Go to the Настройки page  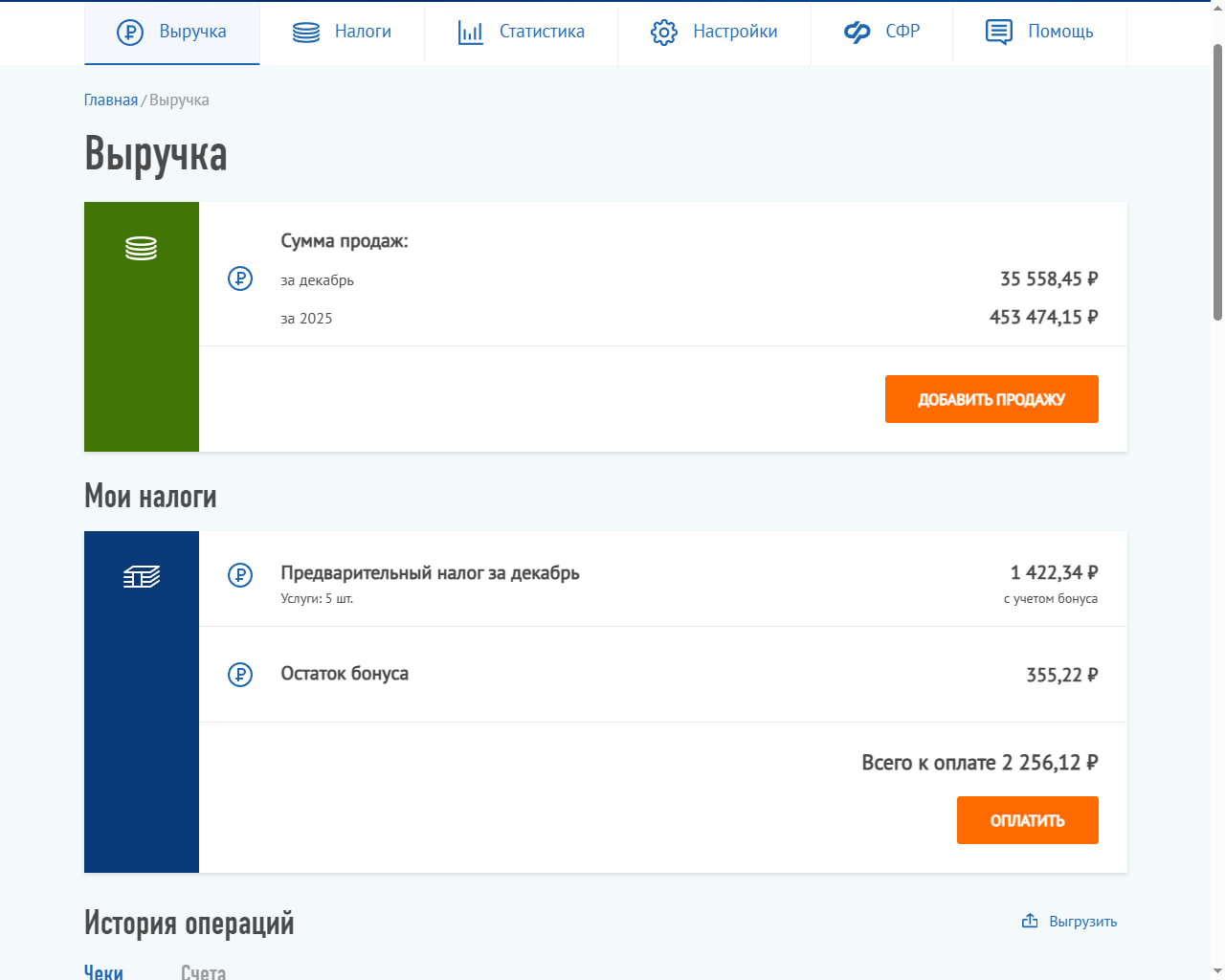(x=735, y=32)
